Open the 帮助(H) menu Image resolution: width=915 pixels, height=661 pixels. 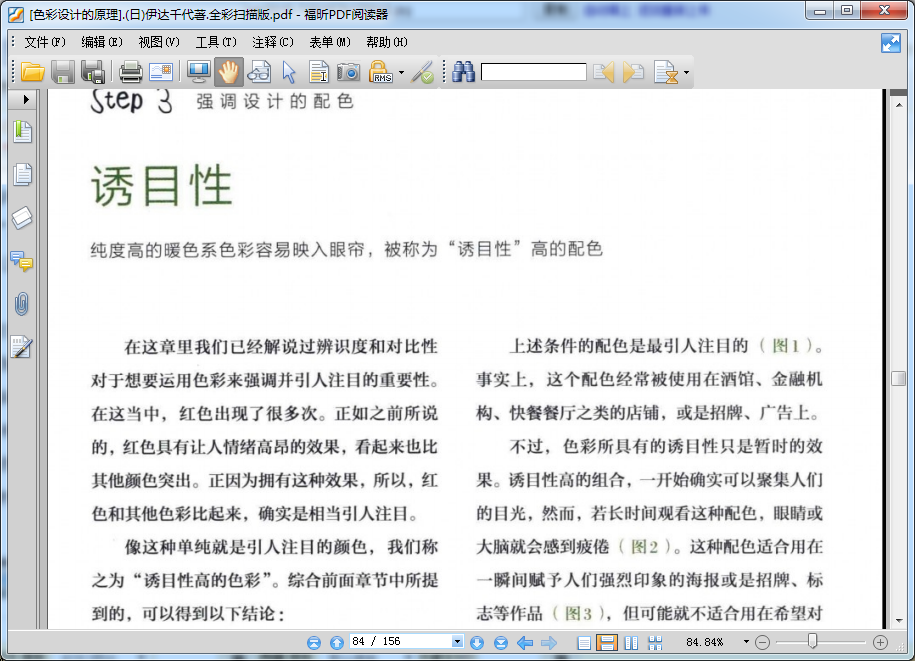387,42
